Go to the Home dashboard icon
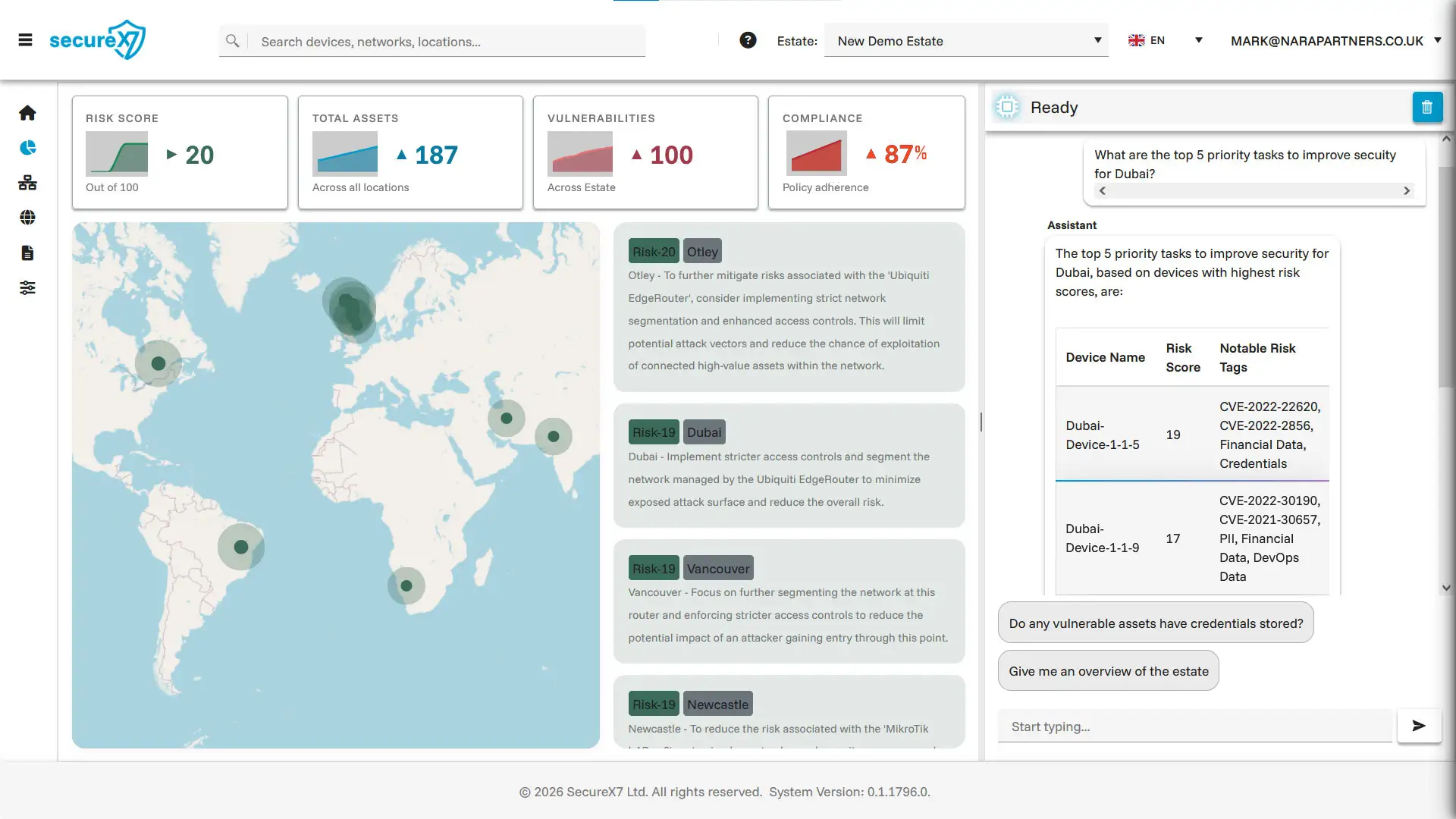 (27, 113)
